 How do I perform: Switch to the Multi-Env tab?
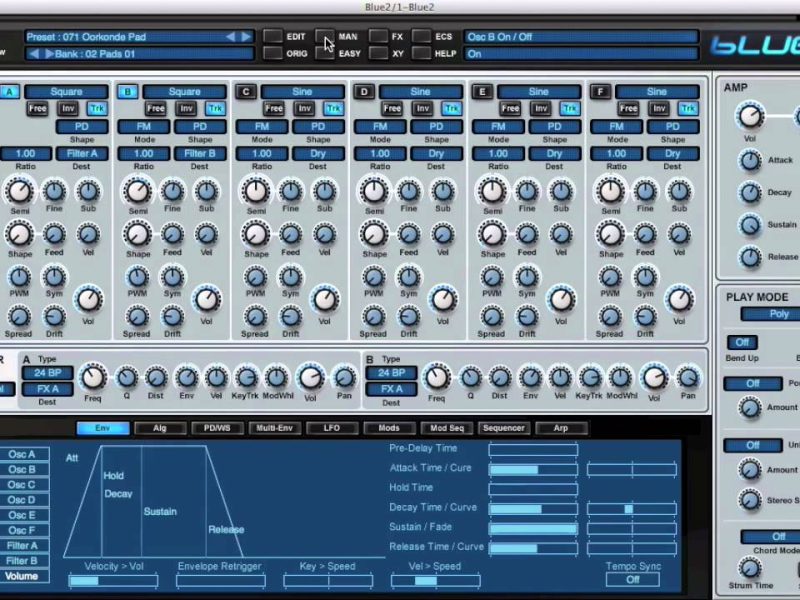pos(274,428)
